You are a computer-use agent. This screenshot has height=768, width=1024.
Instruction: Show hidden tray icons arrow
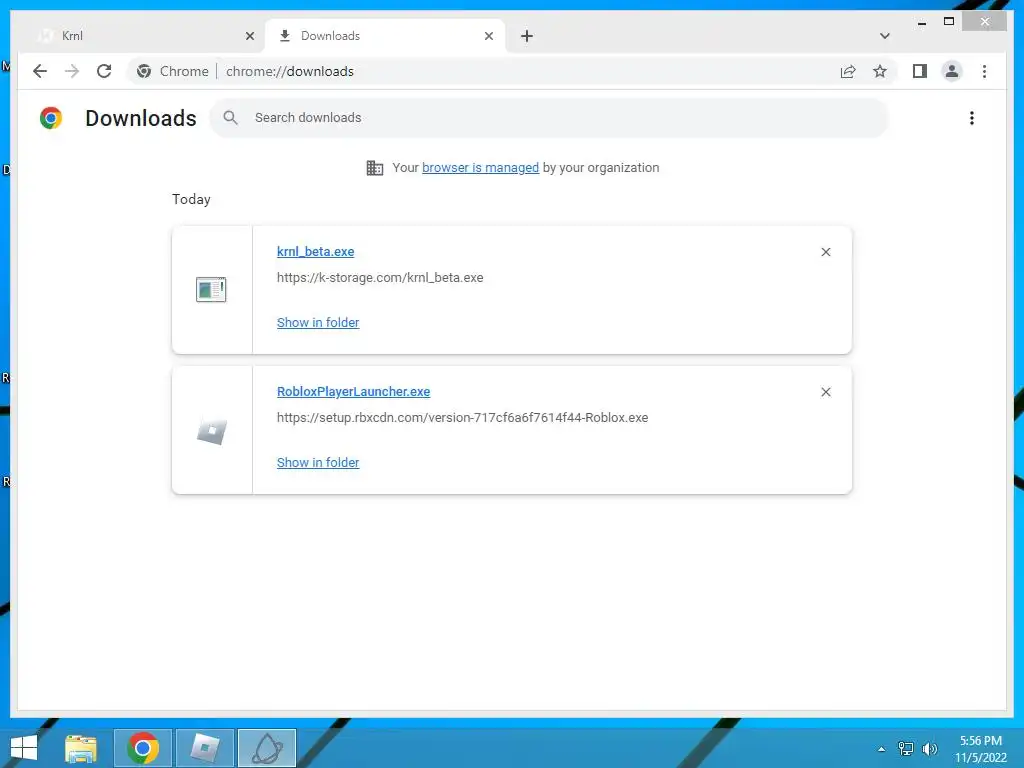click(882, 749)
